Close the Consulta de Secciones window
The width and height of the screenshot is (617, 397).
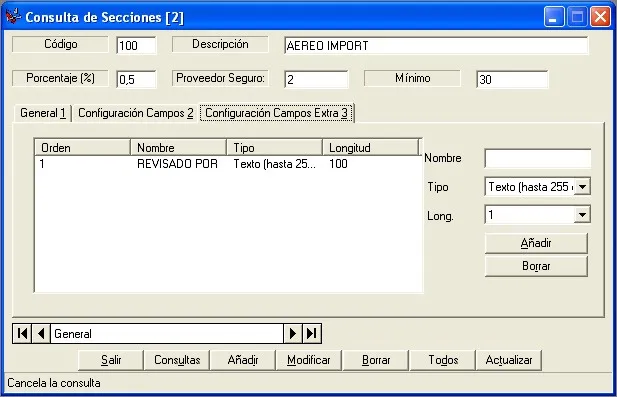(x=600, y=17)
